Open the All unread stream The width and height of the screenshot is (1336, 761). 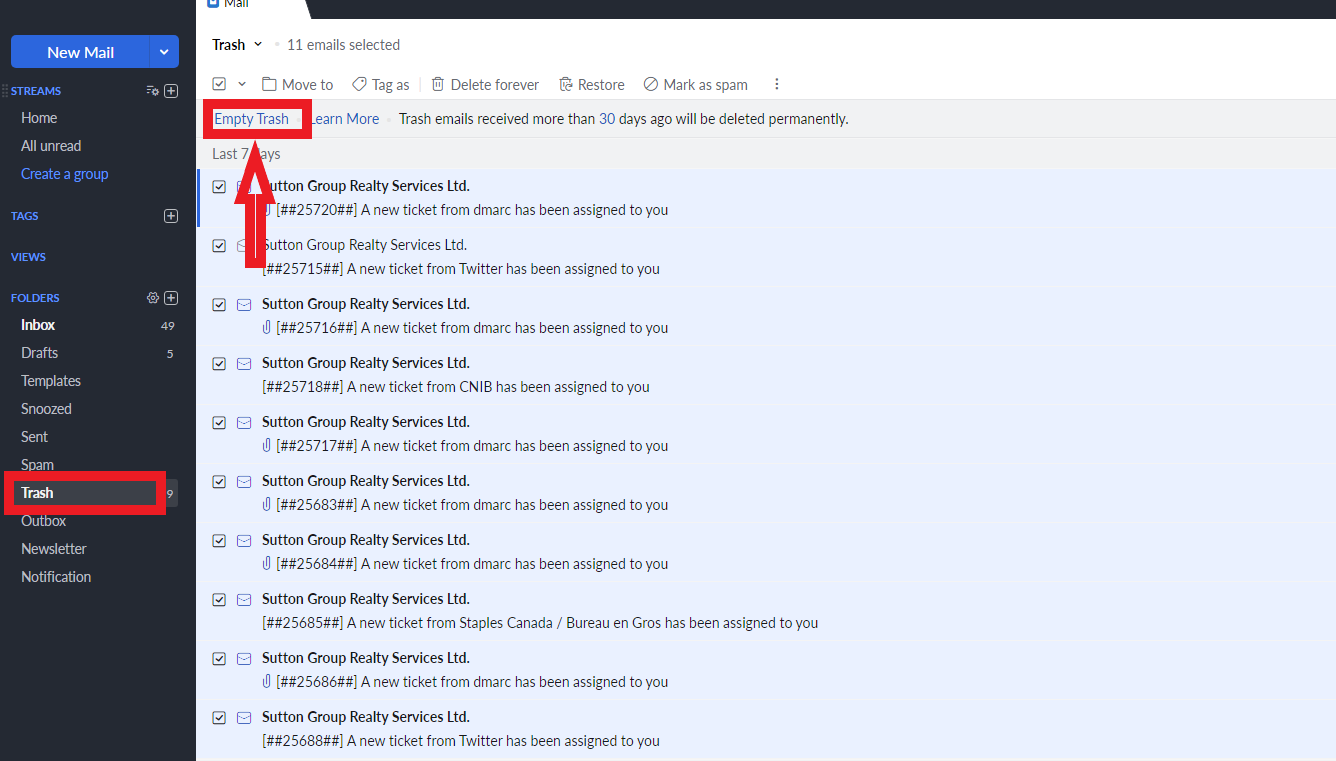51,146
